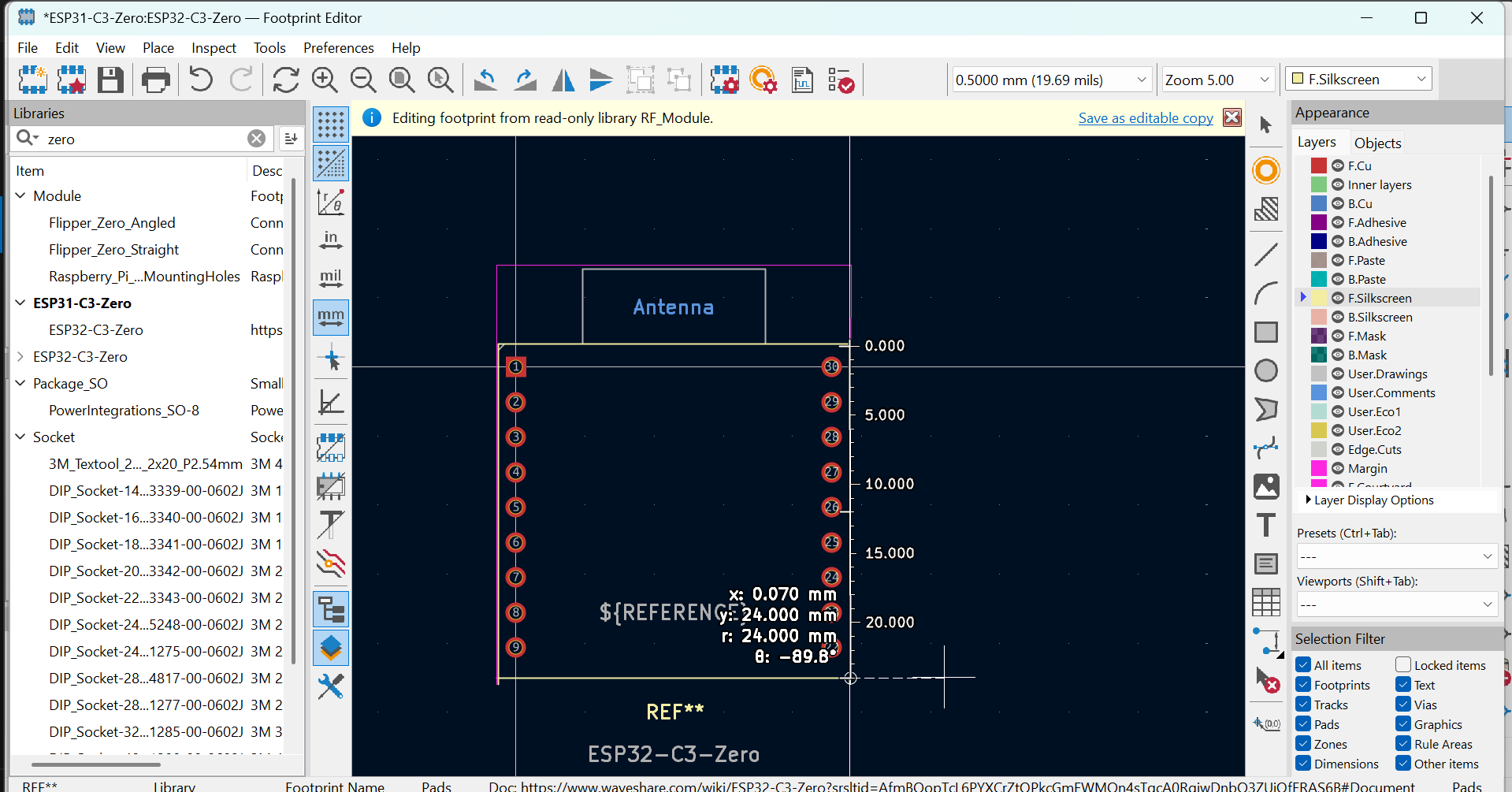This screenshot has height=792, width=1512.
Task: Collapse the Package_SO library tree
Action: 20,384
